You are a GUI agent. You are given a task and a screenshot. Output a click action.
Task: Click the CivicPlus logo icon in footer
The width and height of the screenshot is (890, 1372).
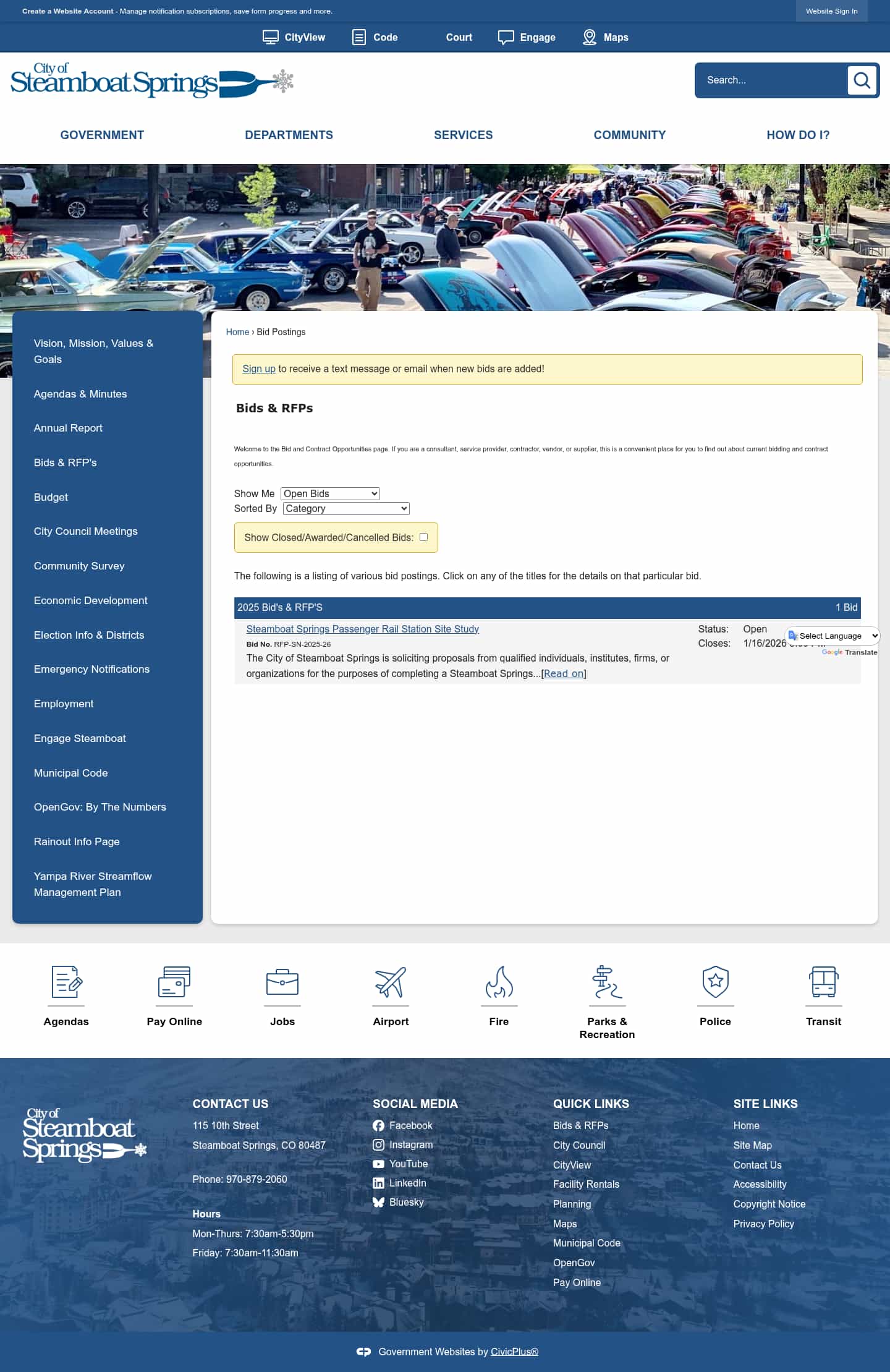(x=363, y=1352)
